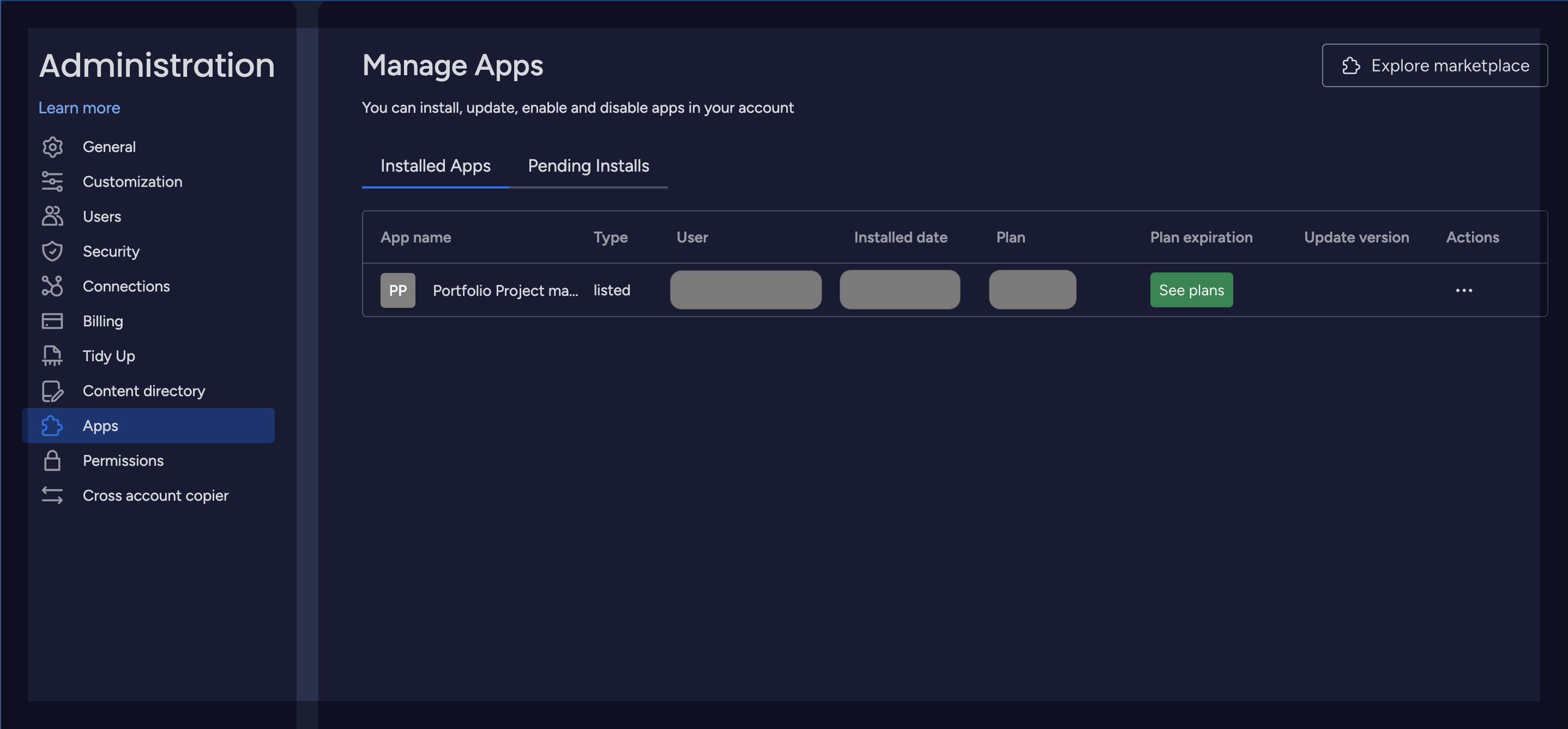Click the Permissions icon in sidebar
The width and height of the screenshot is (1568, 729).
click(x=51, y=460)
